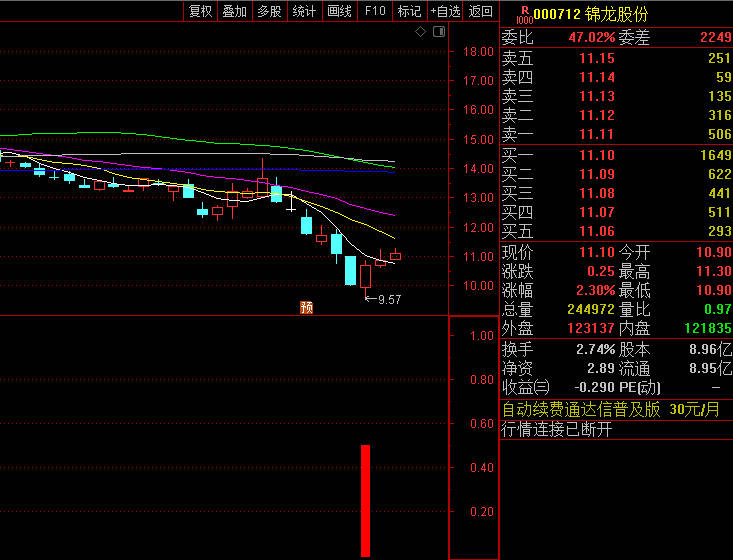Click the 内盘 value 121835

pos(708,328)
